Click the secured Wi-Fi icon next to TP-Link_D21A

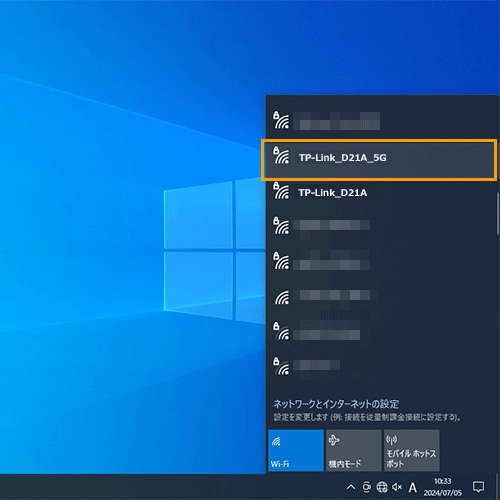(281, 191)
